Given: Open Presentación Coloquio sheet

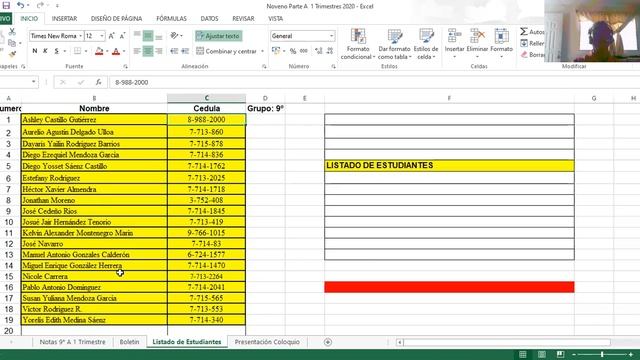Looking at the screenshot, I should coord(267,342).
